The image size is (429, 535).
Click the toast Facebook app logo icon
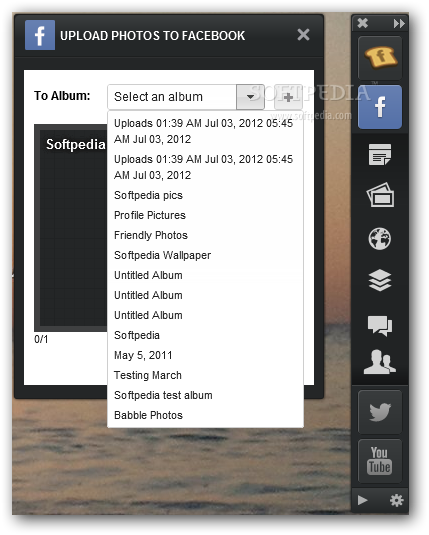coord(380,58)
